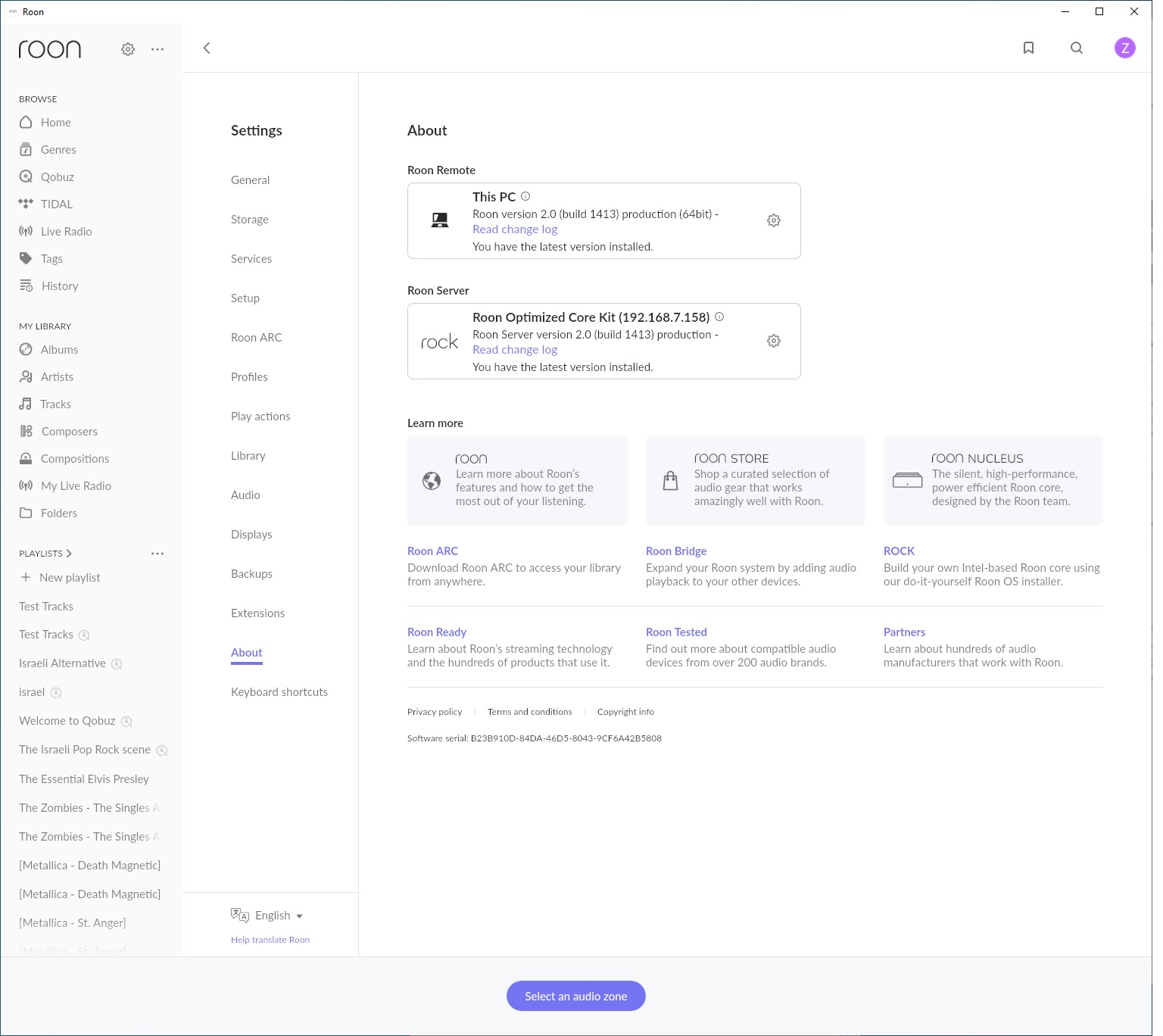The height and width of the screenshot is (1036, 1163).
Task: Open the Roon Optimized Core Kit gear
Action: 774,341
